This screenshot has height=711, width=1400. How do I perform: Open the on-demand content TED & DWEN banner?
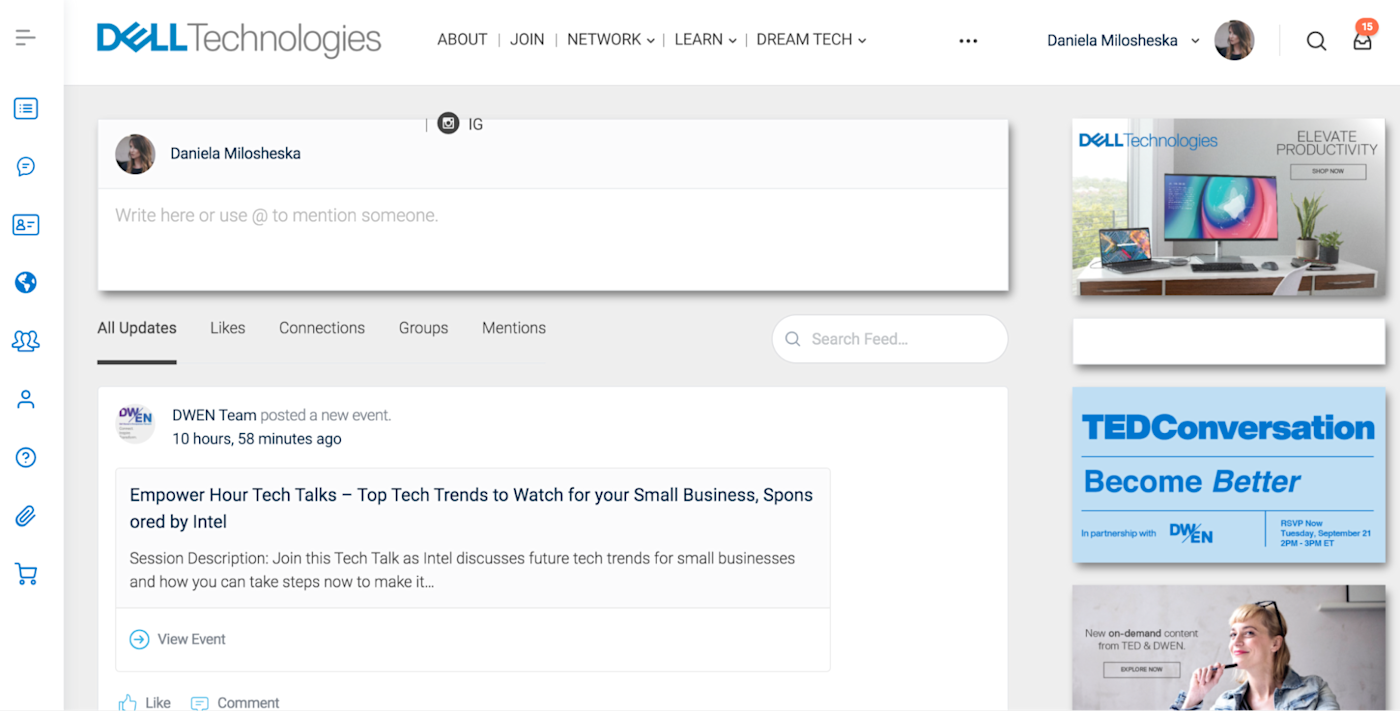click(x=1229, y=648)
